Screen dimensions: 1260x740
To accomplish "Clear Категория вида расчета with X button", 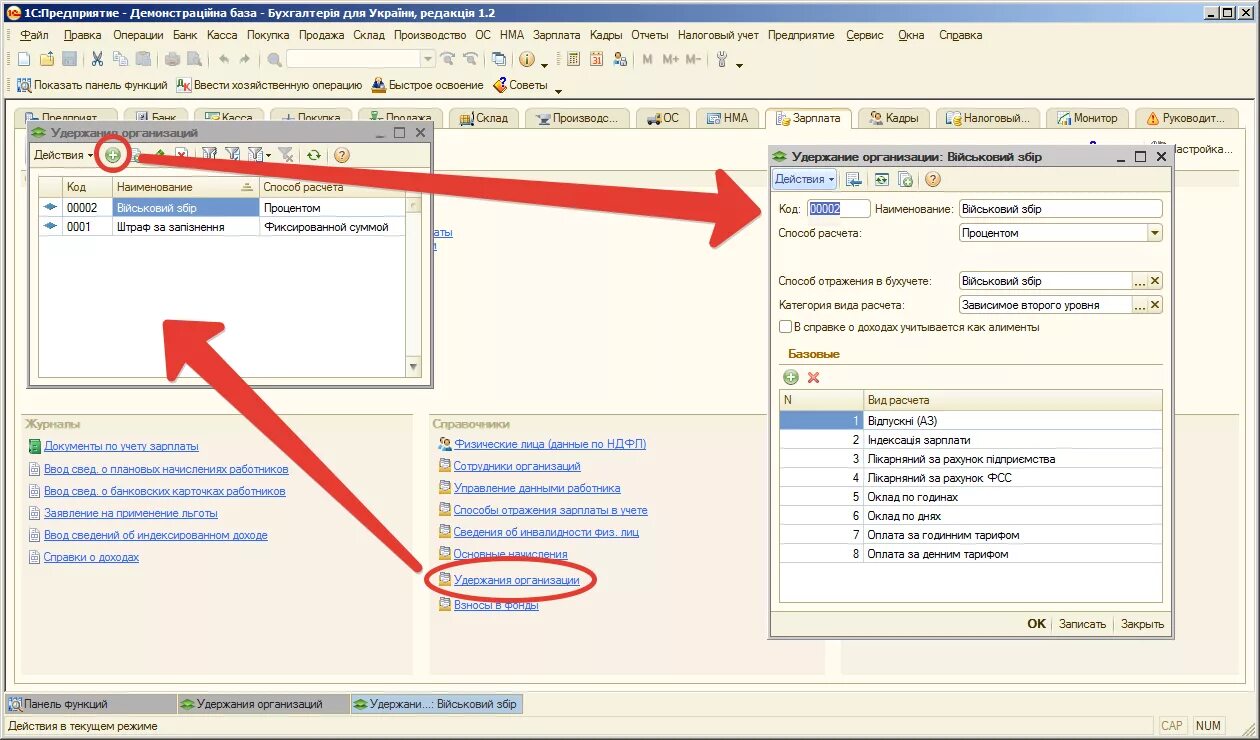I will (x=1155, y=305).
